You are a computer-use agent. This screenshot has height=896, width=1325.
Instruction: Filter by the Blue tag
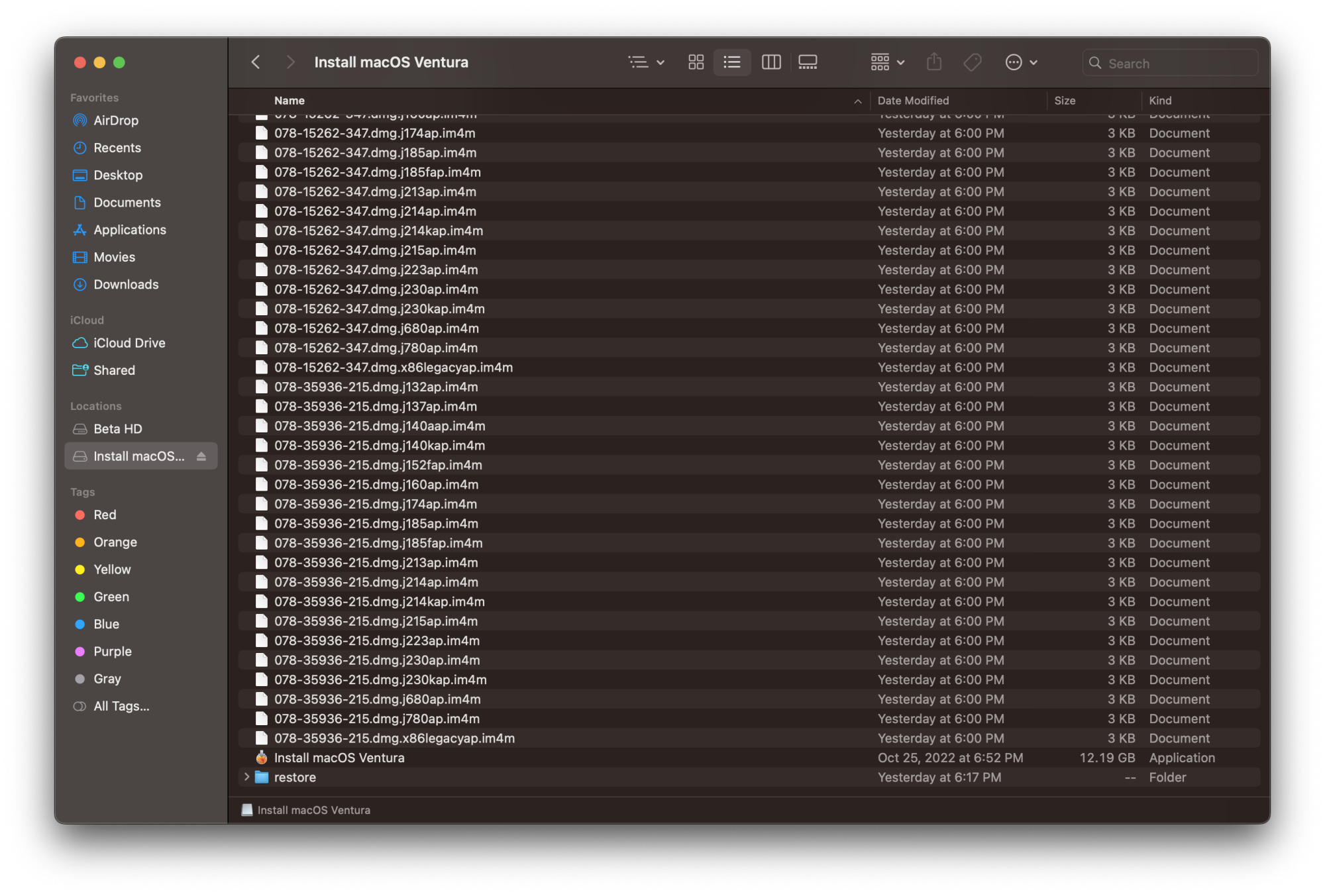pos(140,624)
